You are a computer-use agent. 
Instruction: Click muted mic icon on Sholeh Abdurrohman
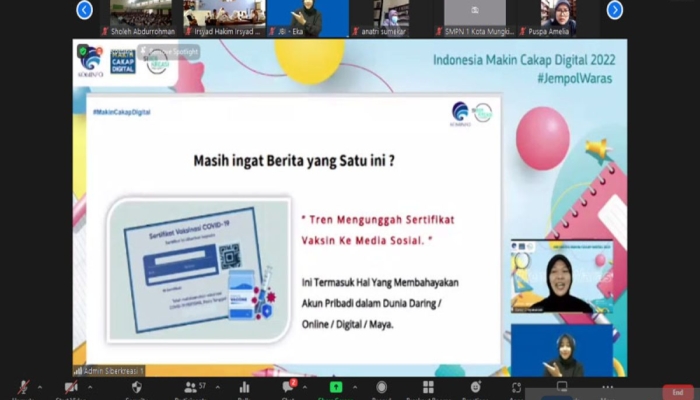coord(105,31)
